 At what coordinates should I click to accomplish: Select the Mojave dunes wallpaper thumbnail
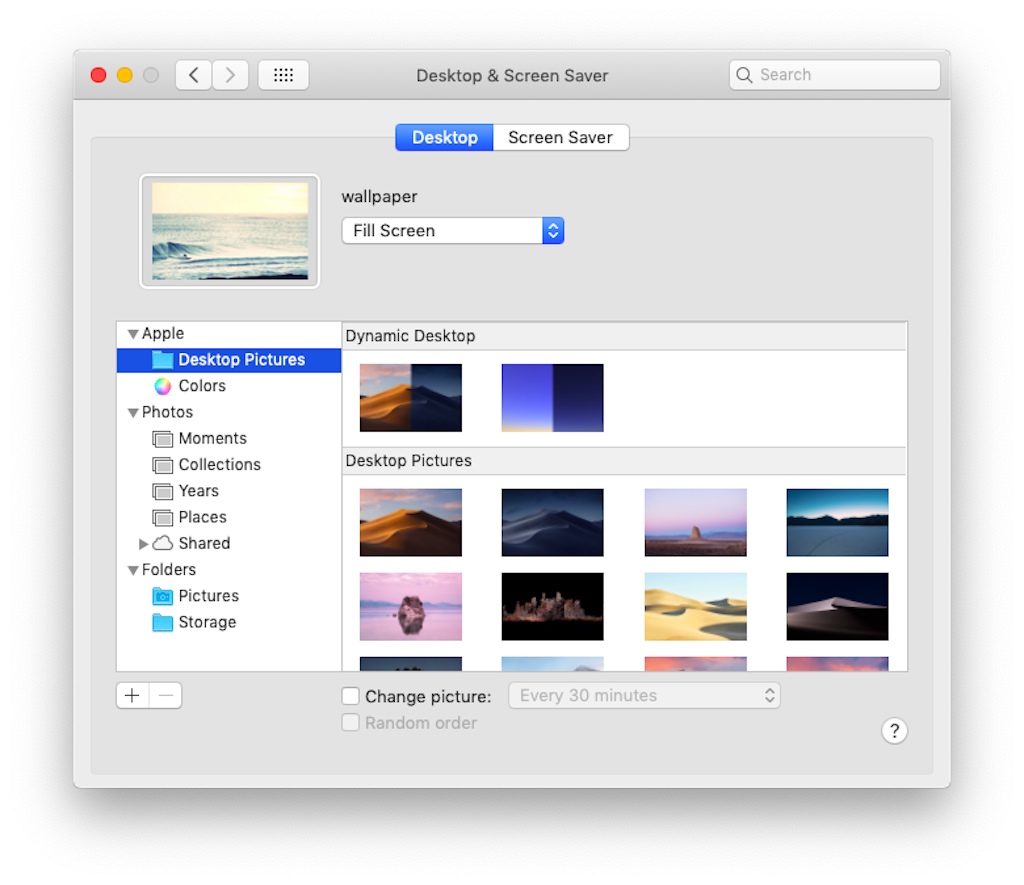[410, 522]
